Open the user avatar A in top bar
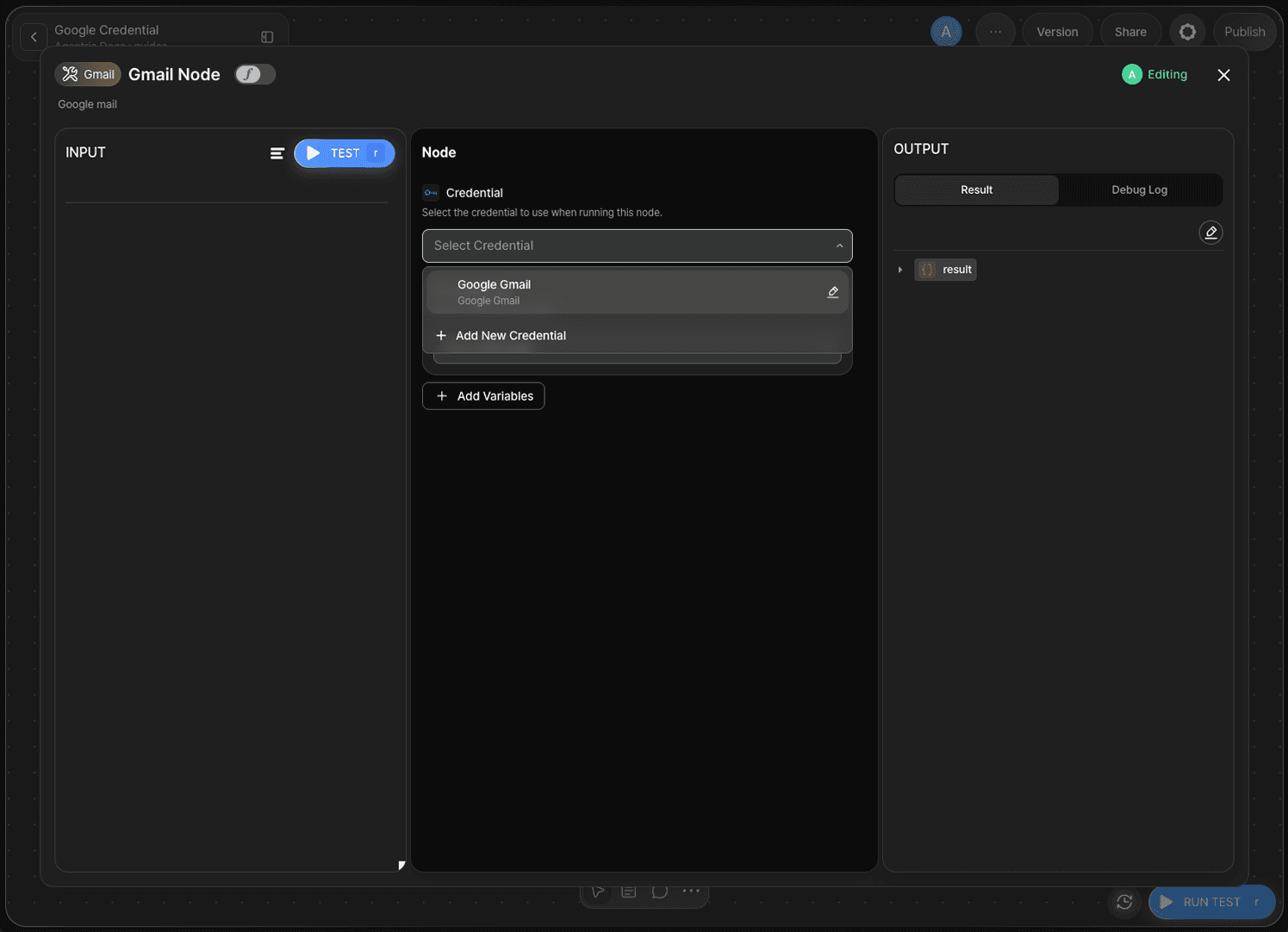 (x=945, y=32)
